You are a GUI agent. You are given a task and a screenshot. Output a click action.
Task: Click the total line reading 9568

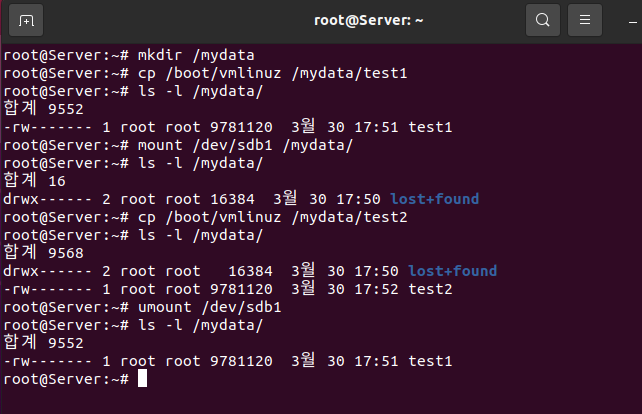pos(43,253)
